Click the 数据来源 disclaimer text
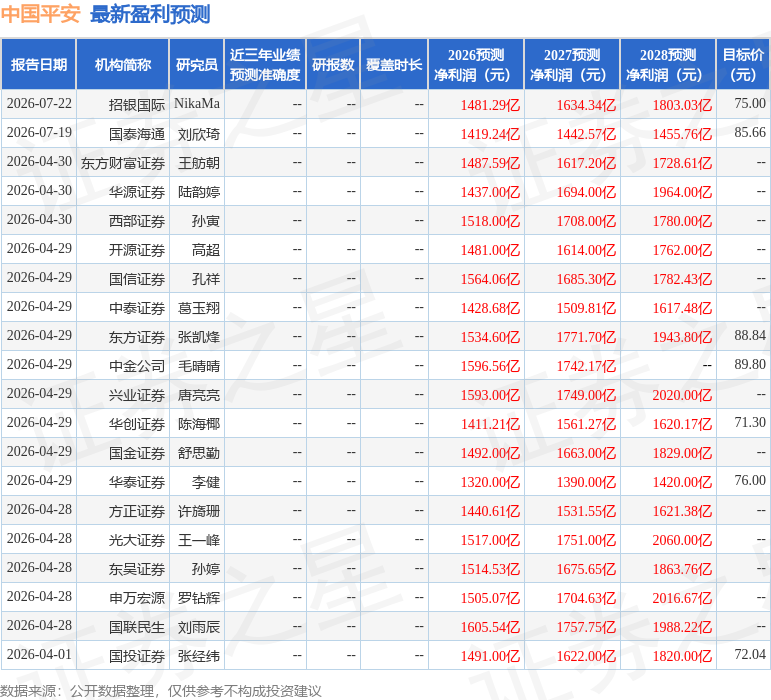 (x=160, y=691)
